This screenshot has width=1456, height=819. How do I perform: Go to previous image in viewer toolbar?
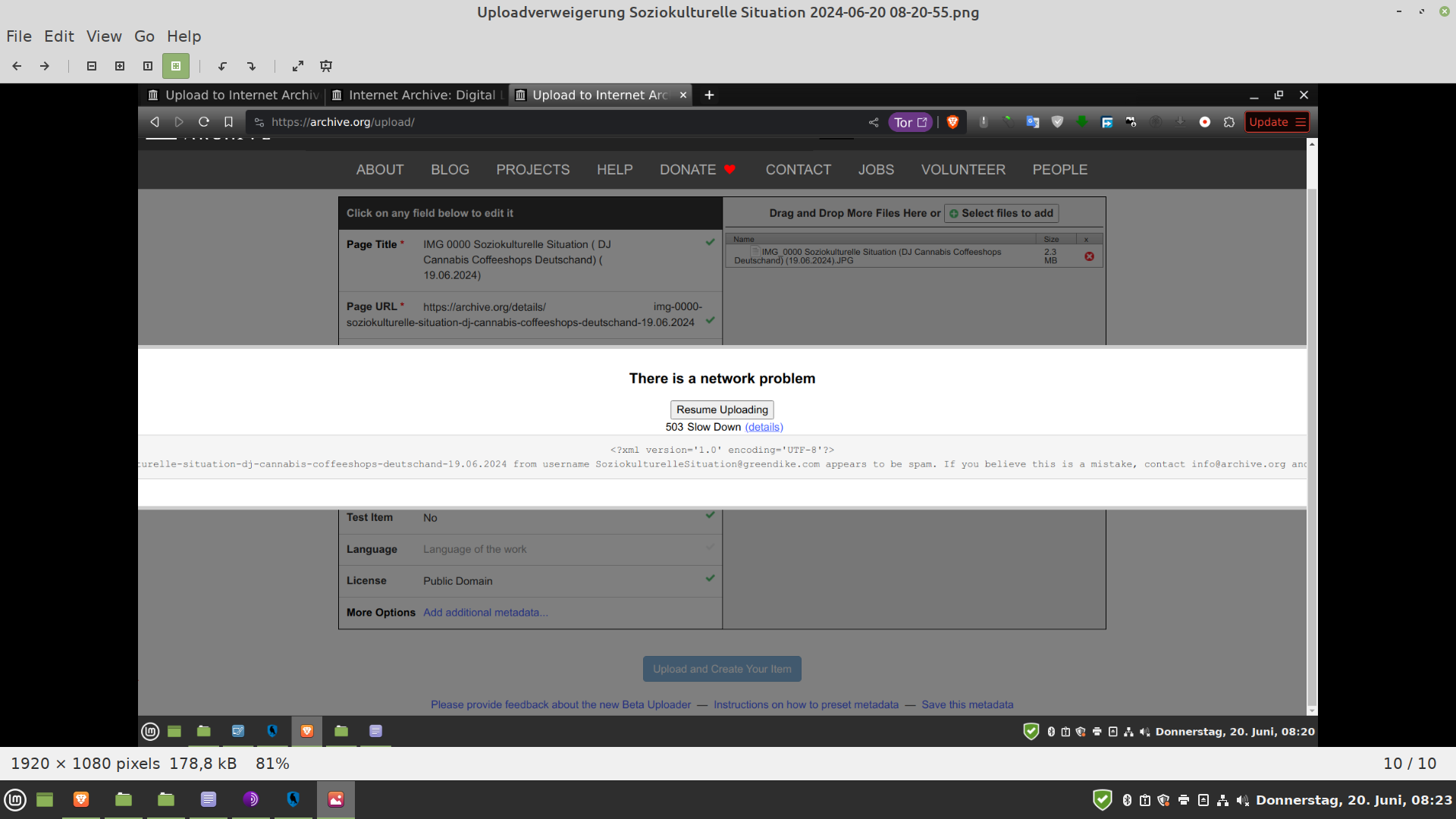(x=17, y=66)
